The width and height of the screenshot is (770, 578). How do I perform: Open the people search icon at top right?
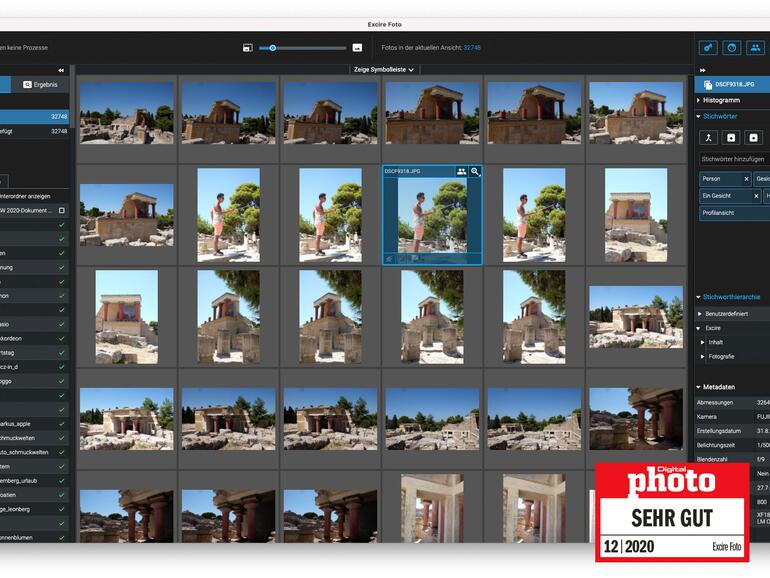[x=755, y=48]
